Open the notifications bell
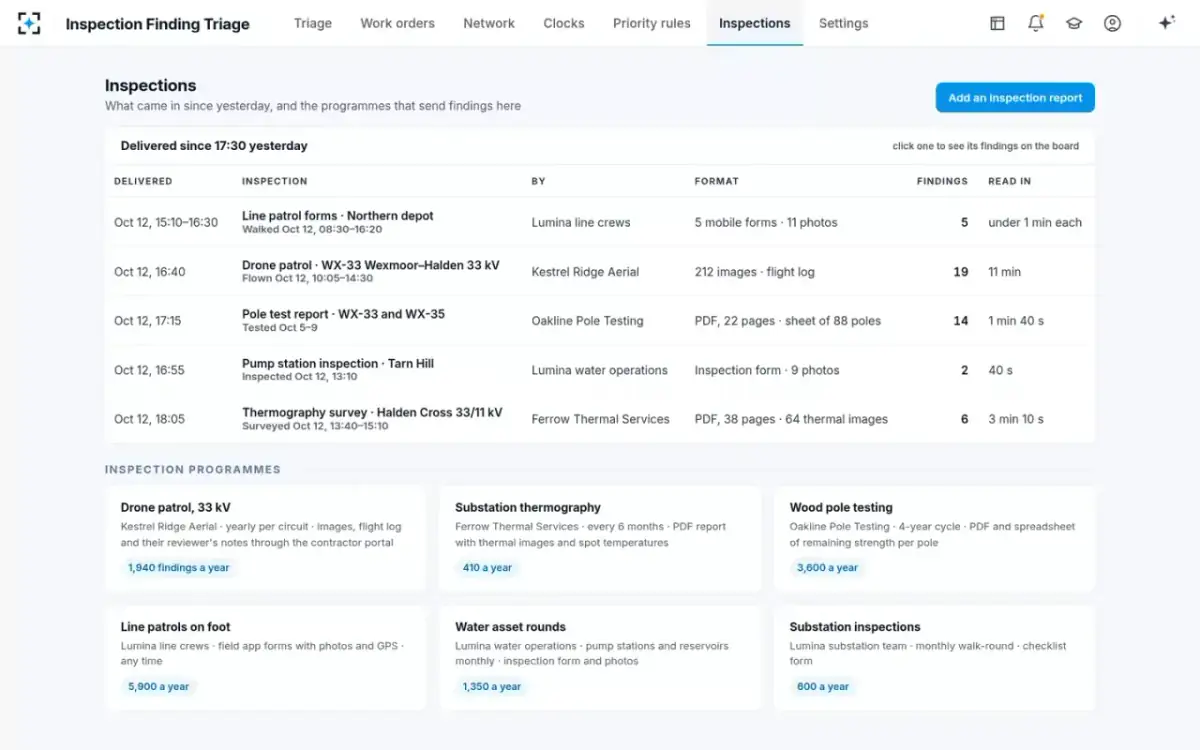This screenshot has height=750, width=1200. [1036, 23]
